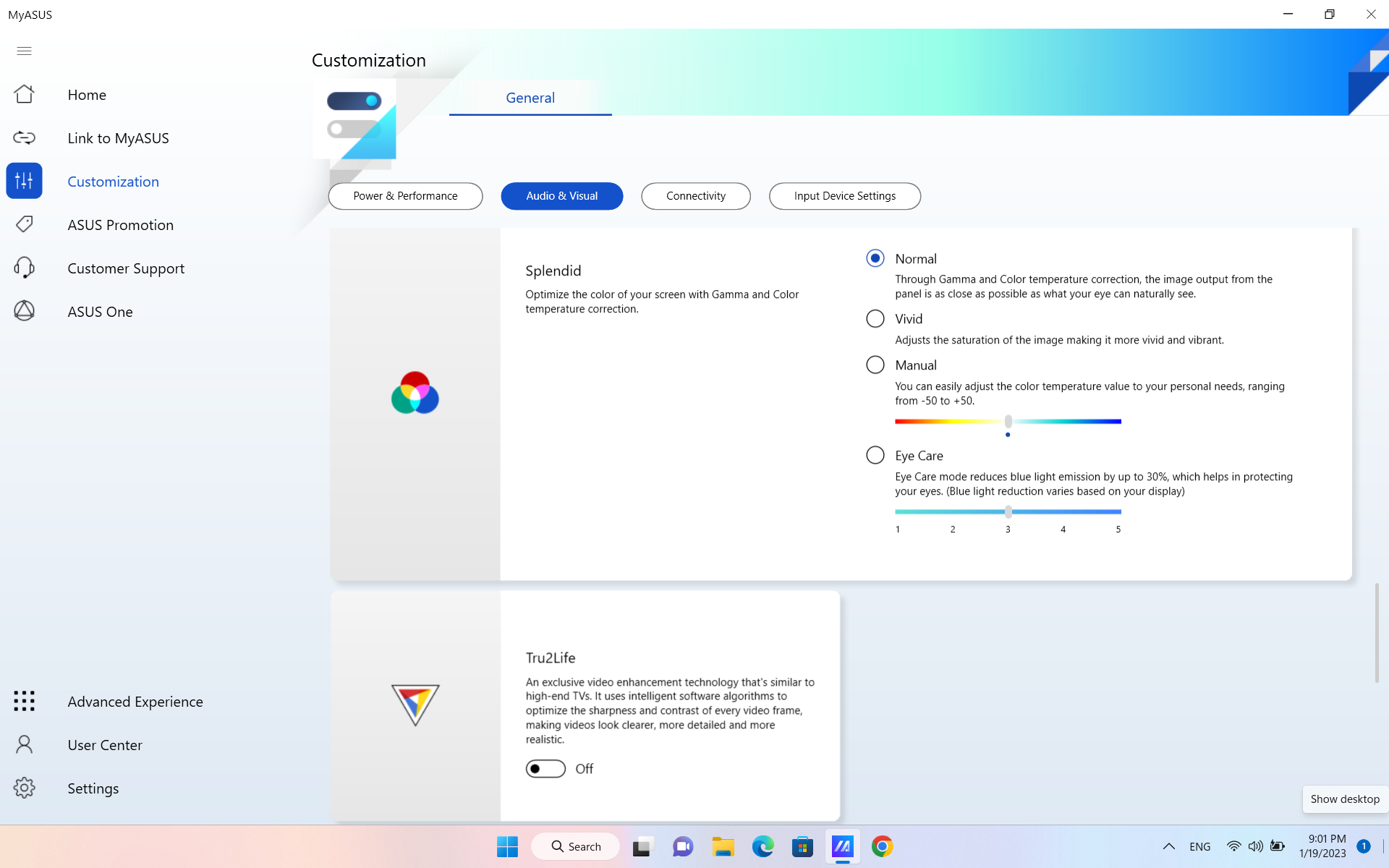Open the Chat app in taskbar

click(x=683, y=846)
